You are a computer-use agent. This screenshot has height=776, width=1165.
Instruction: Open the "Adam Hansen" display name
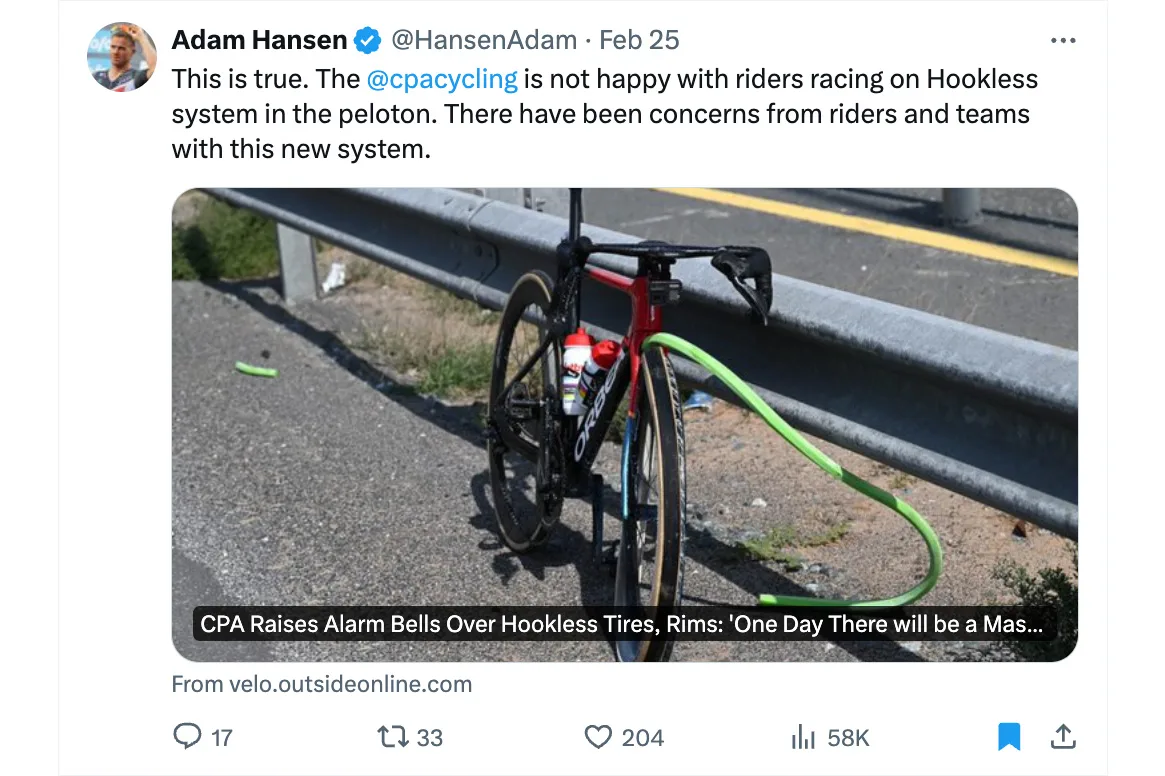259,40
